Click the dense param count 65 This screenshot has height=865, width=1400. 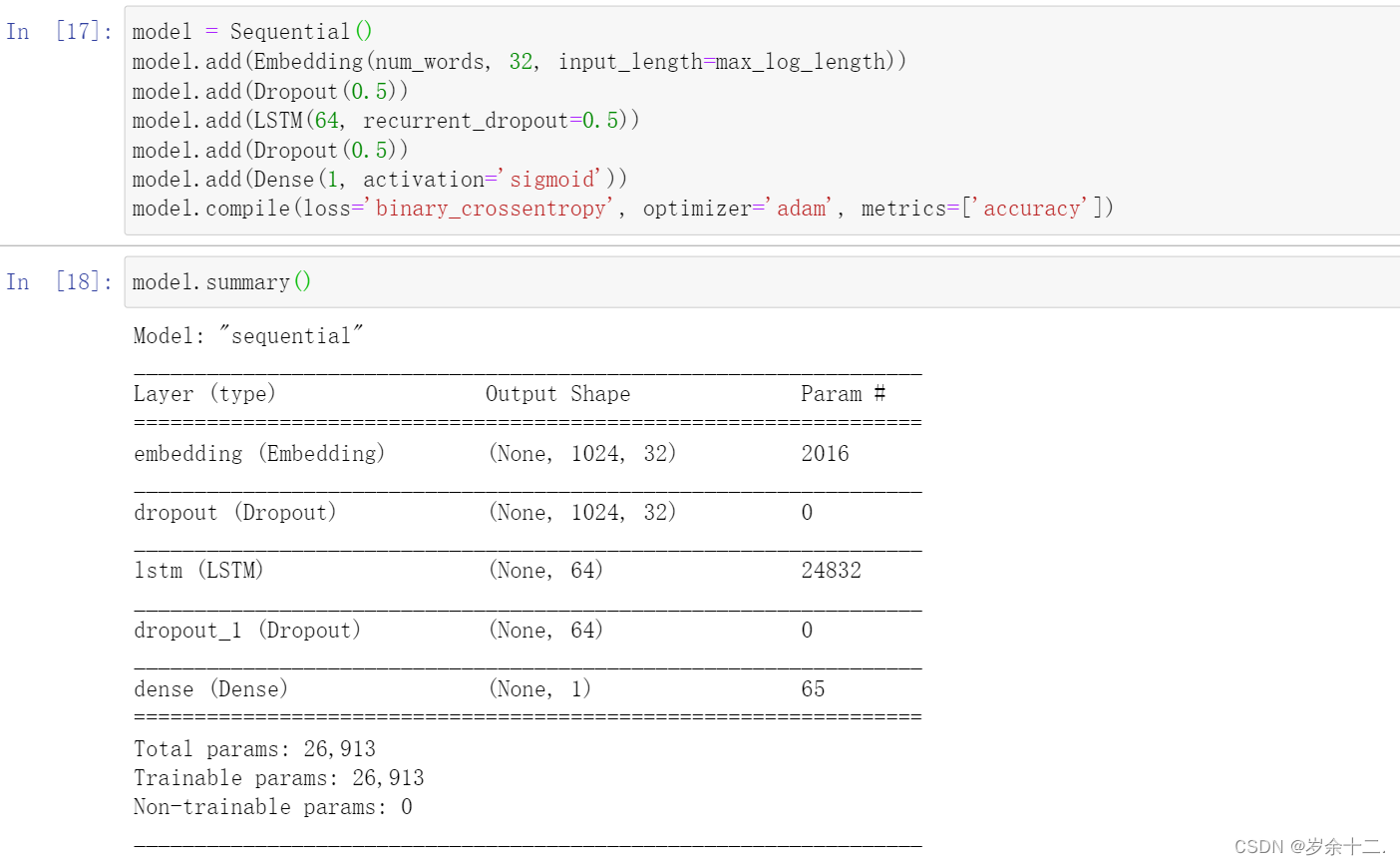(813, 689)
